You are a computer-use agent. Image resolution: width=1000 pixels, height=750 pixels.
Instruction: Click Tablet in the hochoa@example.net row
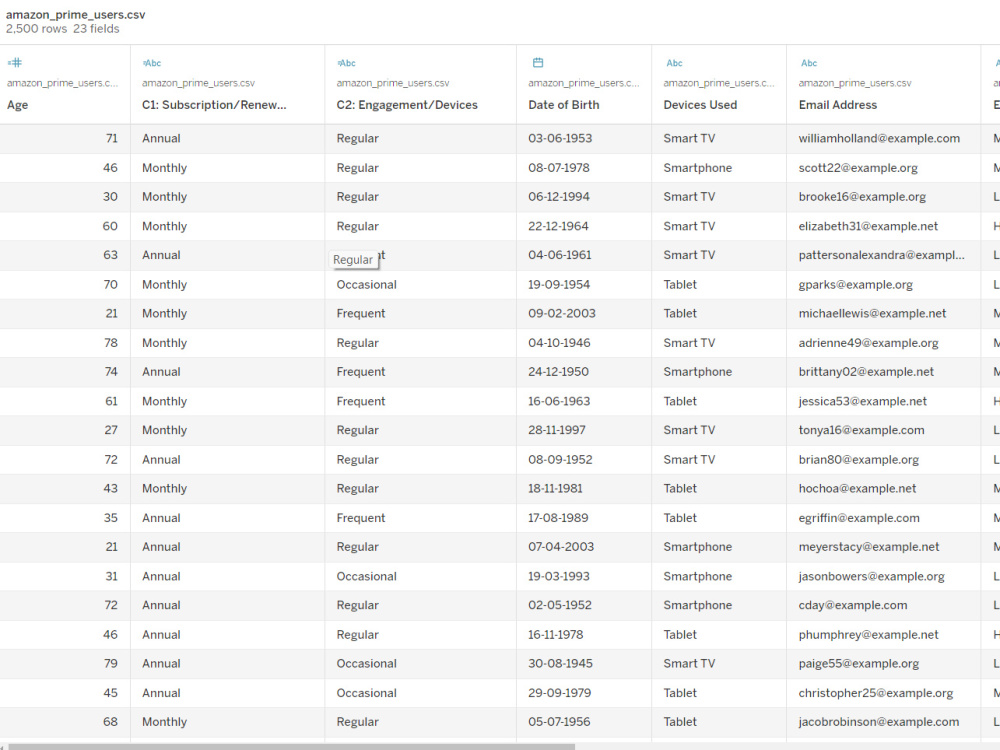point(680,489)
